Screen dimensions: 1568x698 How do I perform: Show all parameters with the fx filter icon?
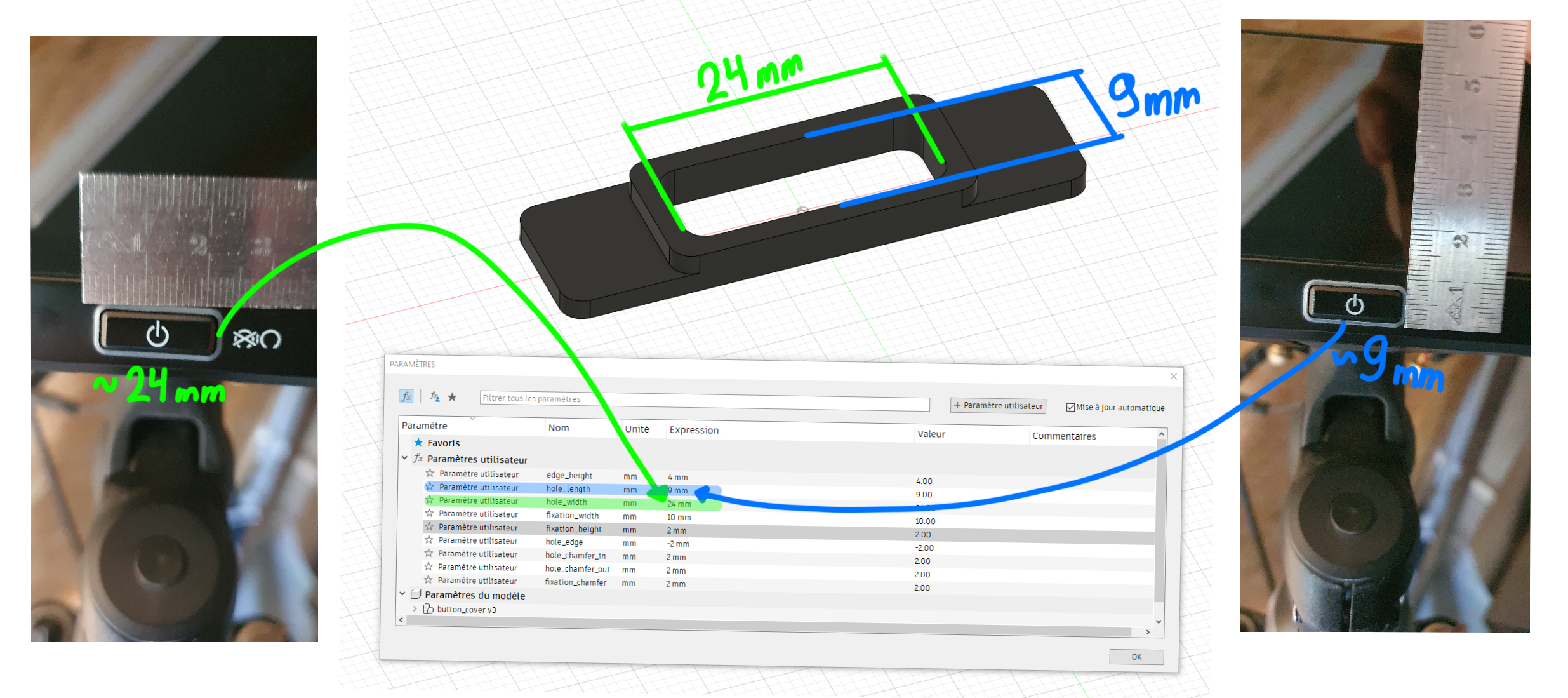(x=406, y=396)
